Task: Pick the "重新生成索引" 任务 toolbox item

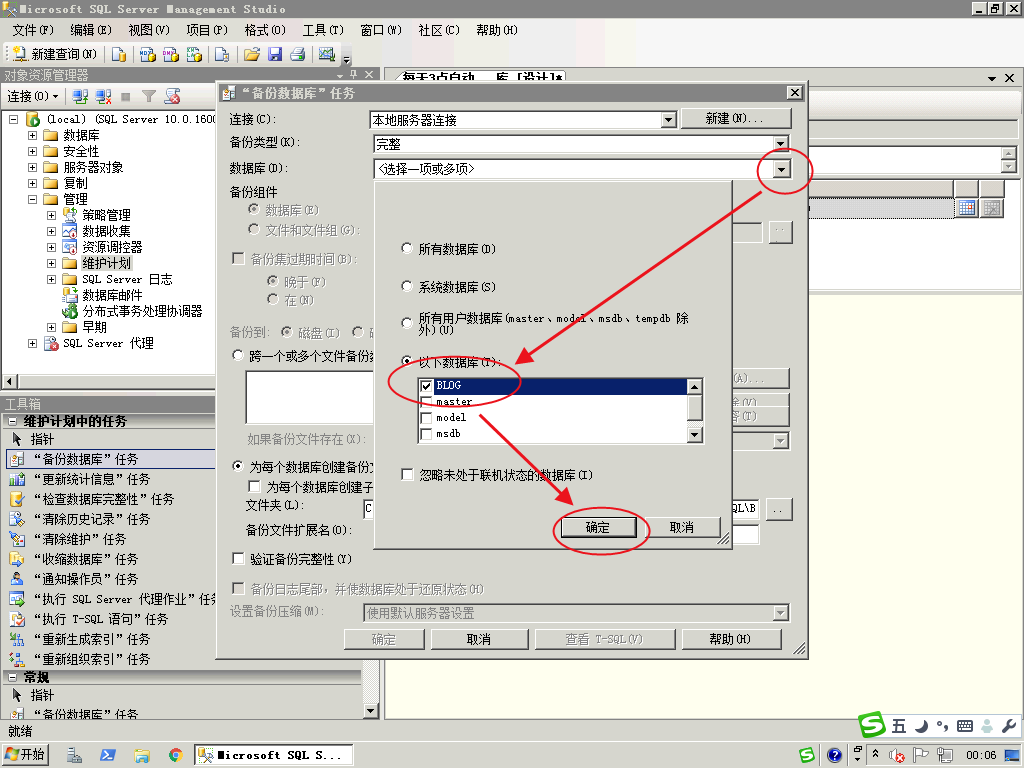Action: point(91,639)
